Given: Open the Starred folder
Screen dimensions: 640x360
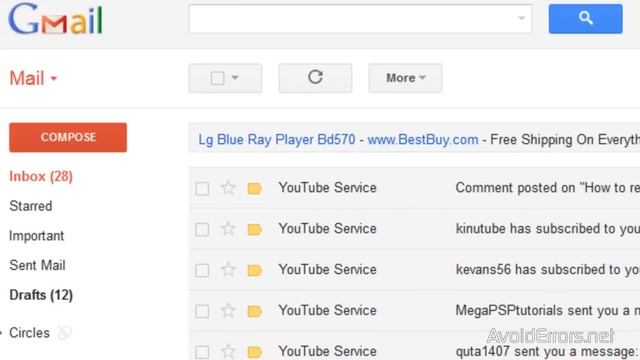Looking at the screenshot, I should tap(31, 206).
